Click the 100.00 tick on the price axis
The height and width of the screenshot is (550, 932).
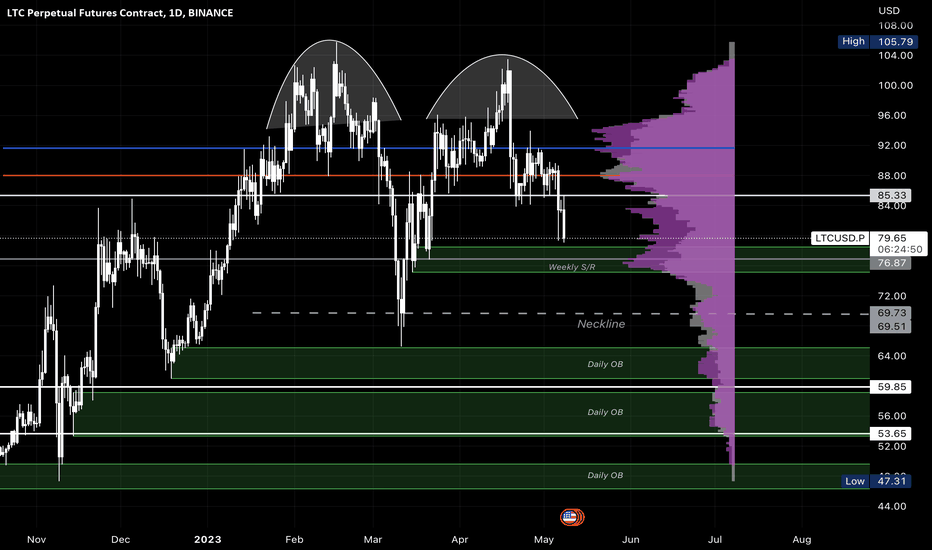(895, 86)
